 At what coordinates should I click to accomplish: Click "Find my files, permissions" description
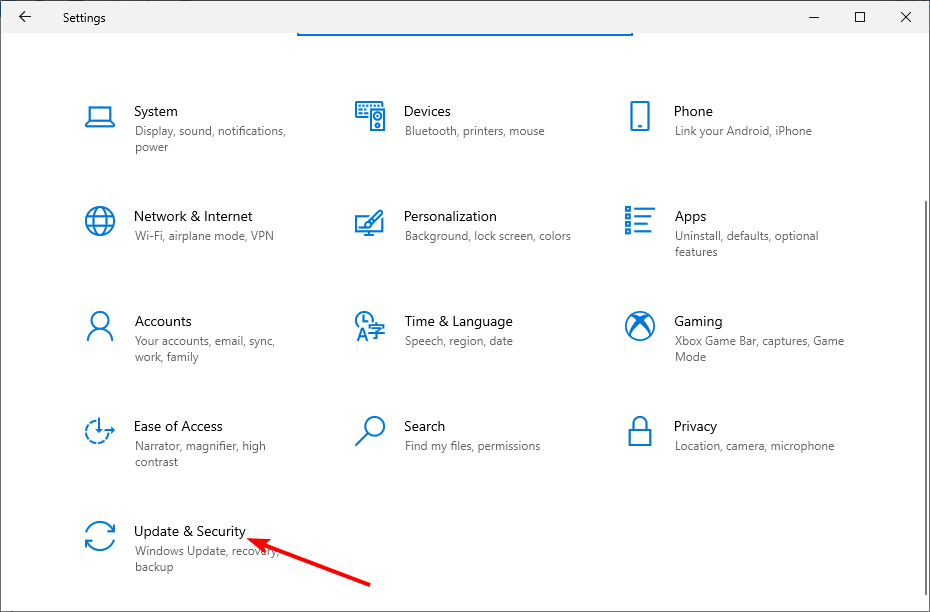[472, 446]
